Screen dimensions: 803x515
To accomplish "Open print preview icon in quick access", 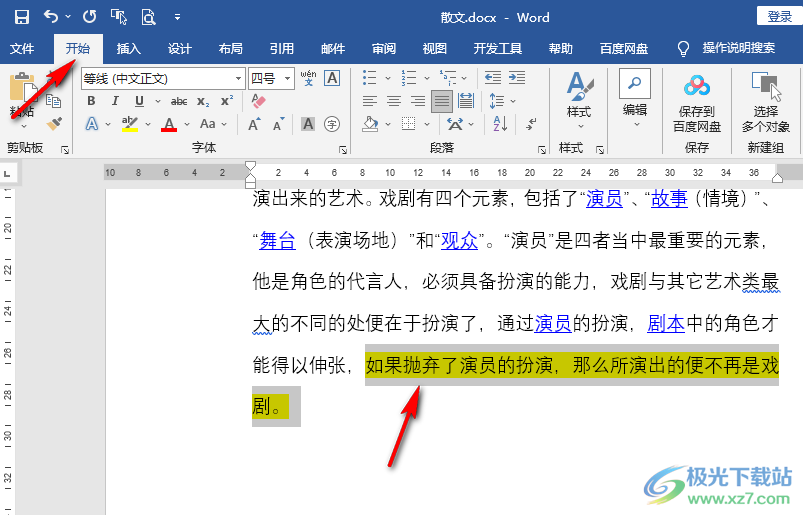I will 148,17.
